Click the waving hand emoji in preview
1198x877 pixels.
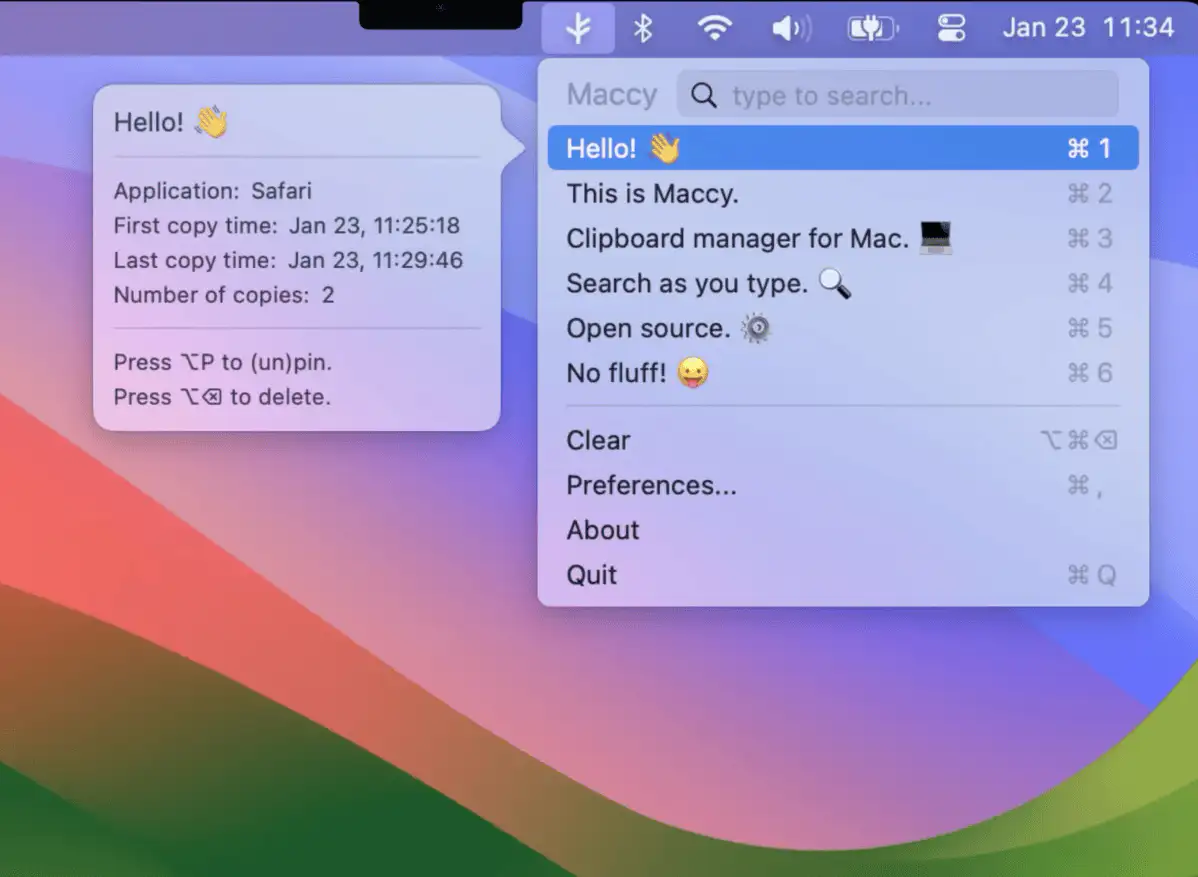click(x=212, y=122)
